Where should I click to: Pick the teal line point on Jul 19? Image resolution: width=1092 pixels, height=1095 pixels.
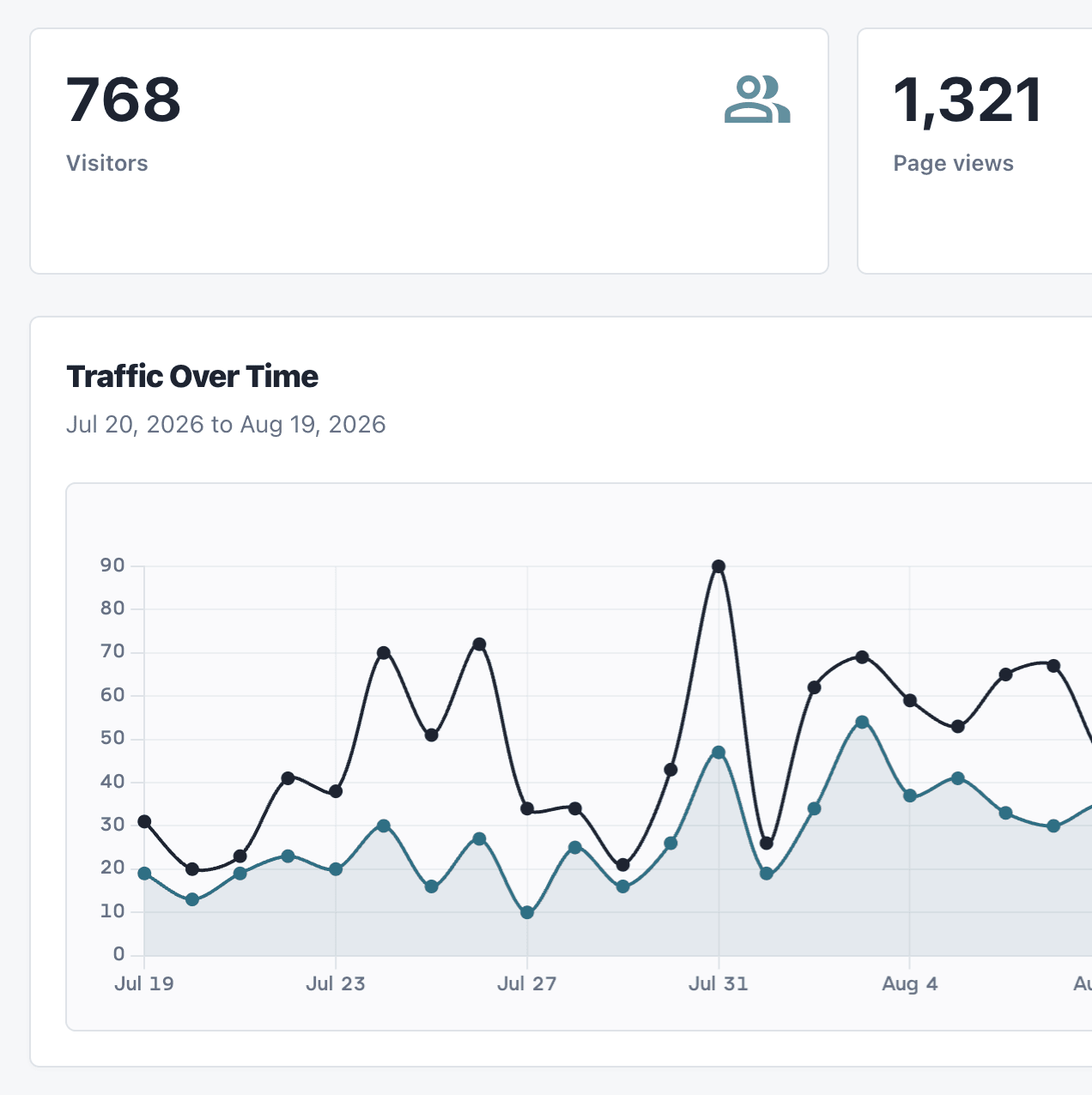pyautogui.click(x=144, y=874)
